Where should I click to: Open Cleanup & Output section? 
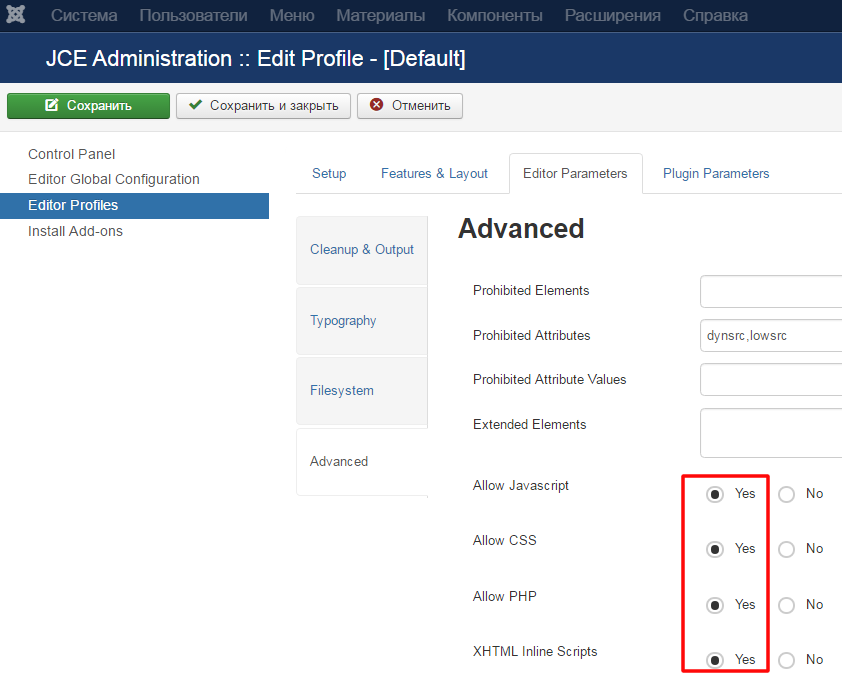coord(362,250)
